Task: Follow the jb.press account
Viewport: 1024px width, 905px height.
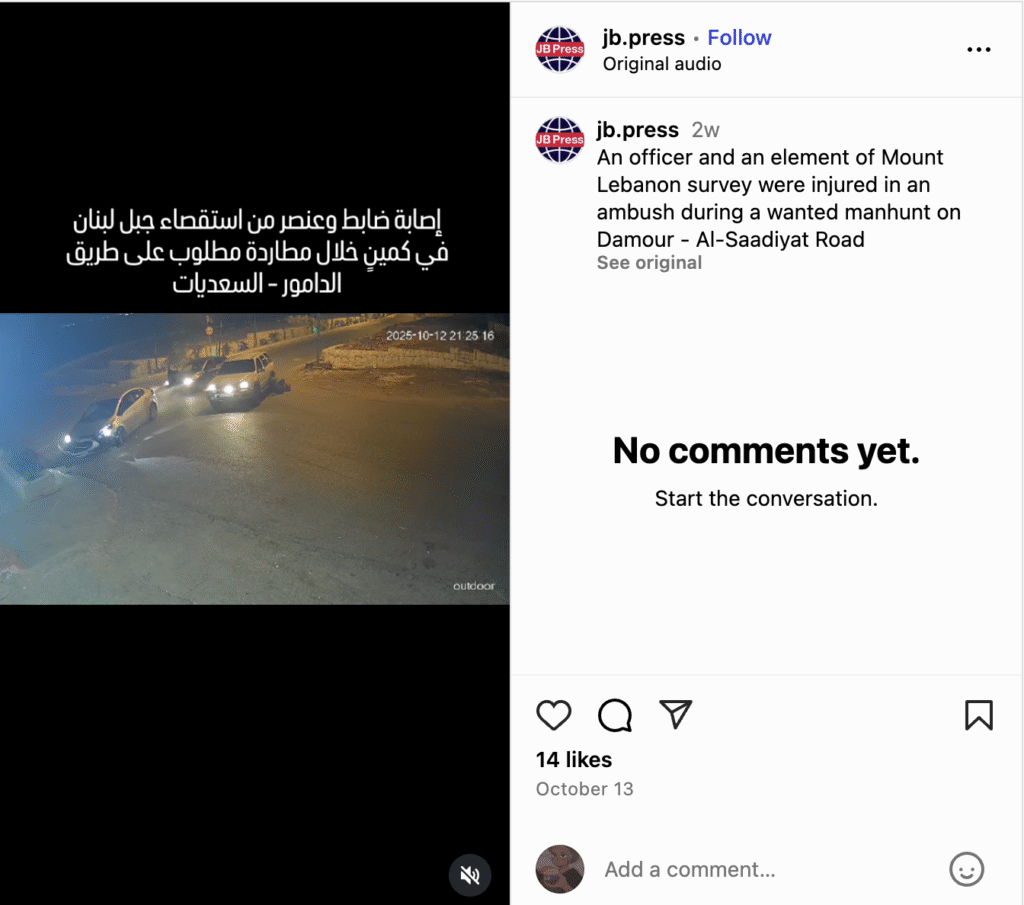Action: [x=739, y=38]
